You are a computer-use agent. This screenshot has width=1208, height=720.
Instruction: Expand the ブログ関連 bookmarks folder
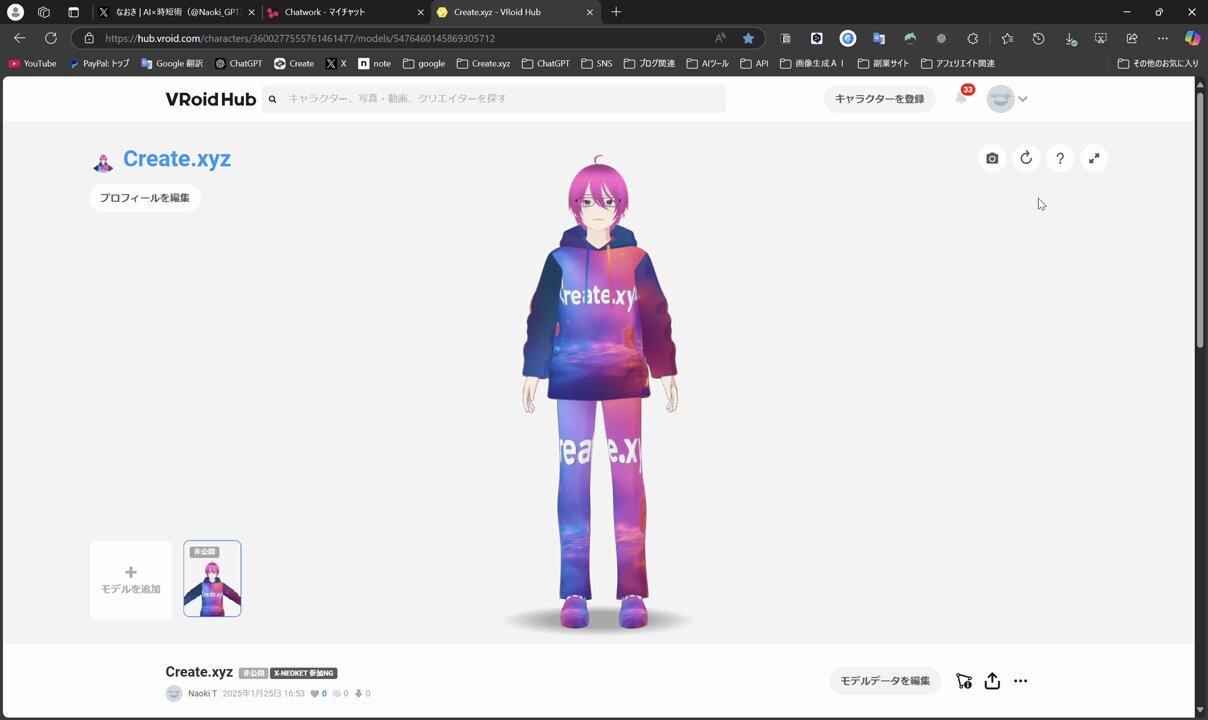coord(649,63)
